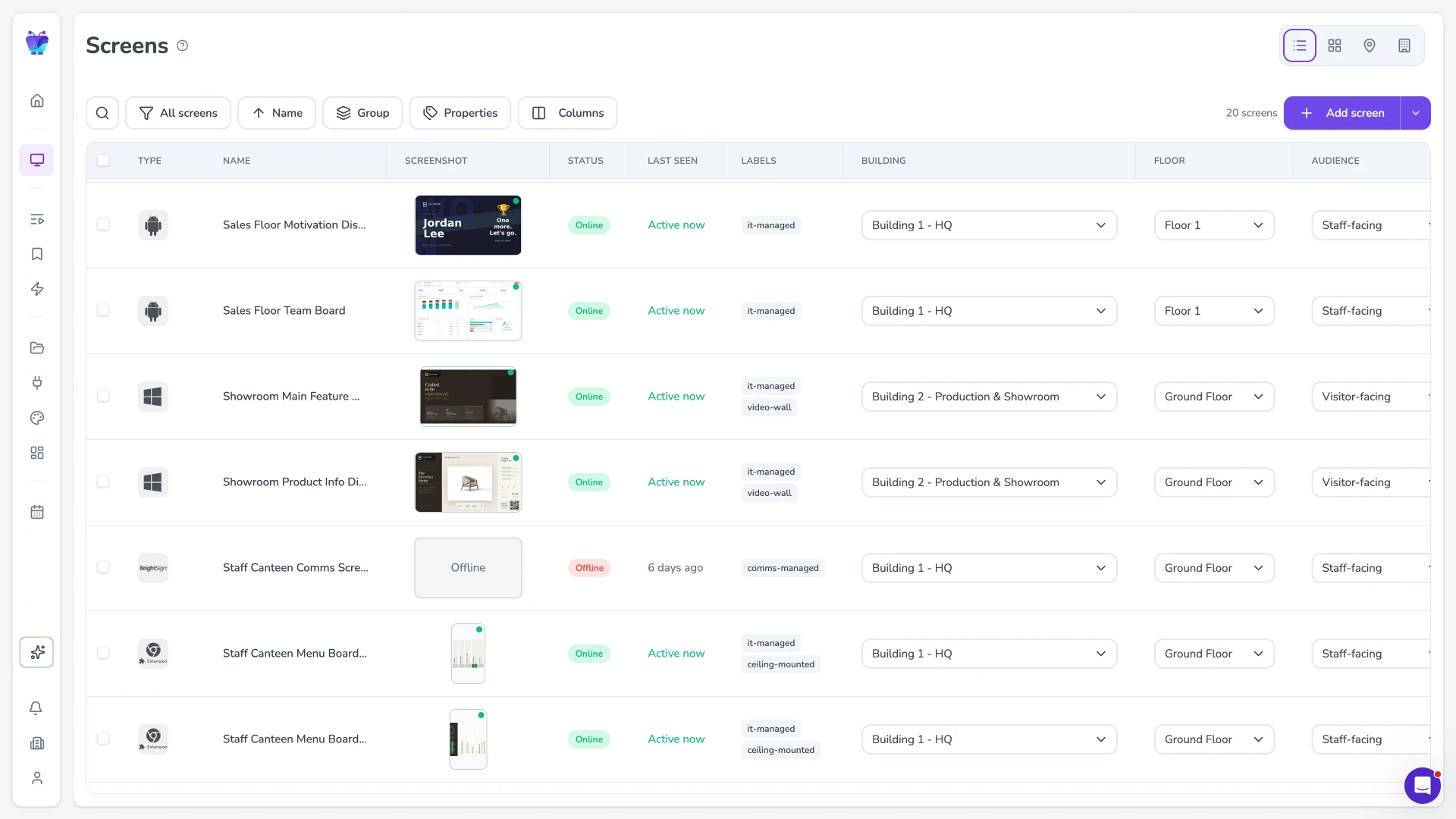Viewport: 1456px width, 819px height.
Task: Toggle the select-all header checkbox
Action: coord(103,160)
